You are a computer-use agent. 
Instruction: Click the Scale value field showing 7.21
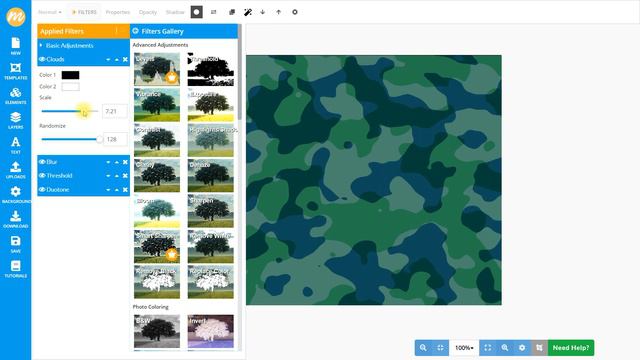[114, 111]
